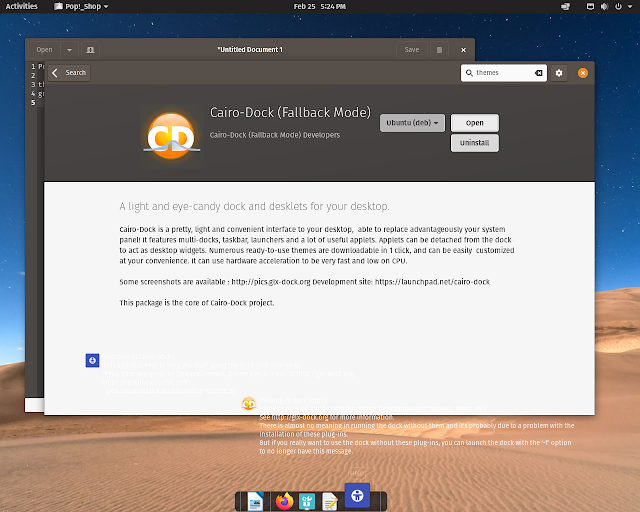This screenshot has height=512, width=640.
Task: Close the text editor window
Action: click(x=463, y=50)
